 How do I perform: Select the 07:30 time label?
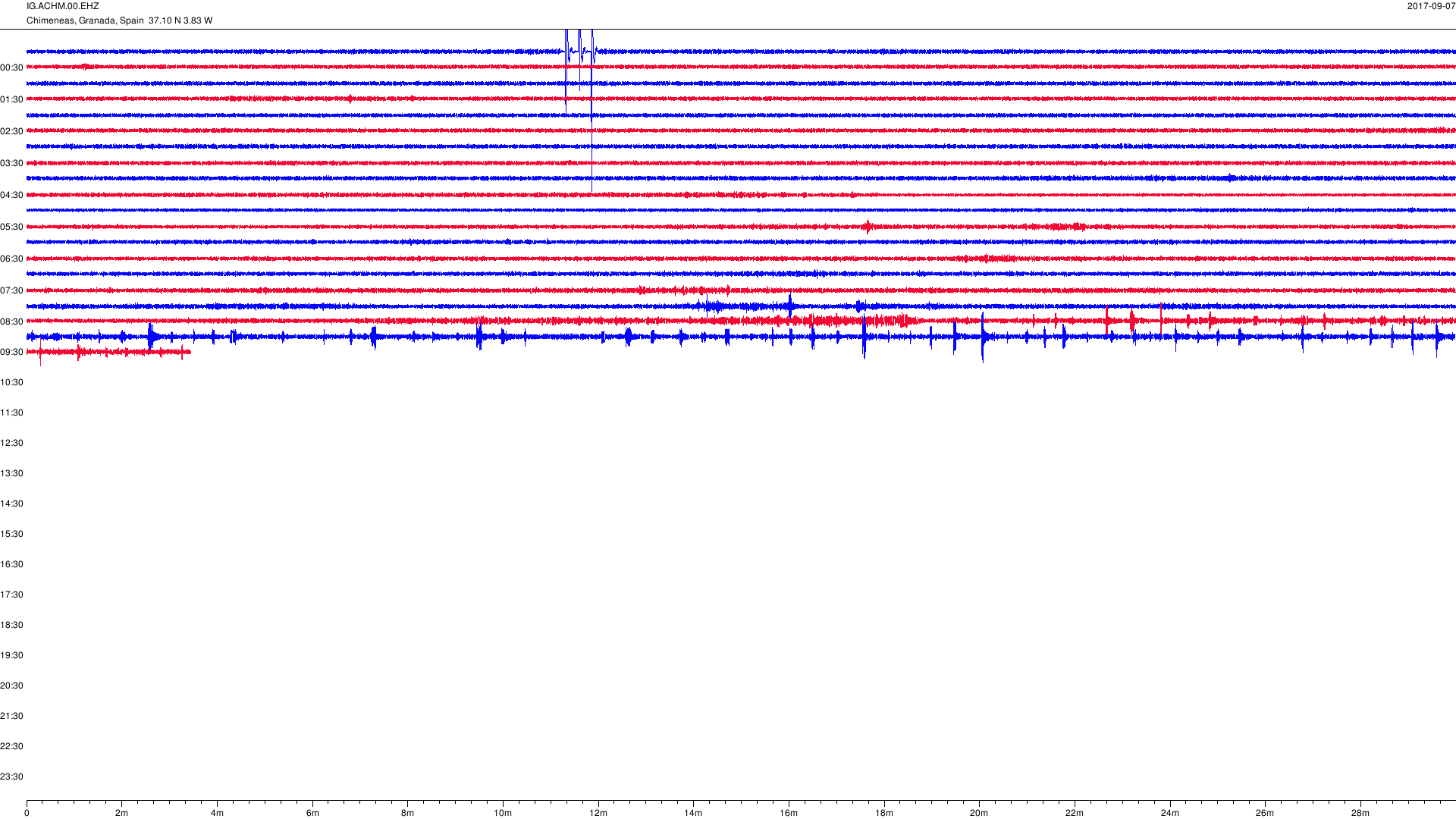click(x=11, y=290)
